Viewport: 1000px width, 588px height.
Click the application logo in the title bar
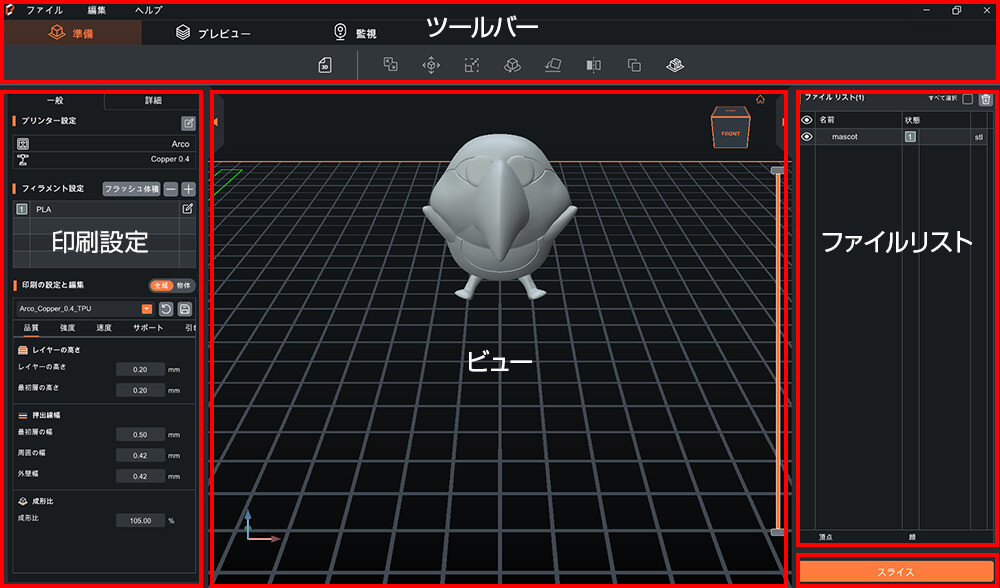10,10
